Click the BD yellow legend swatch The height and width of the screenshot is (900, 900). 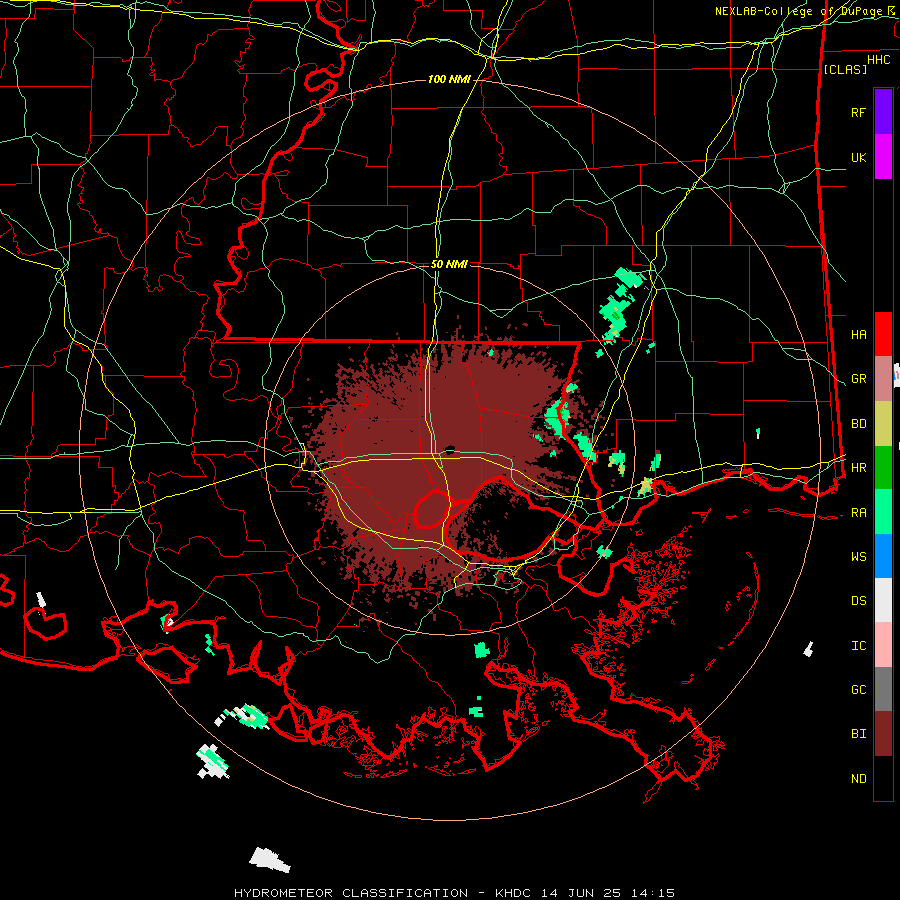click(883, 424)
